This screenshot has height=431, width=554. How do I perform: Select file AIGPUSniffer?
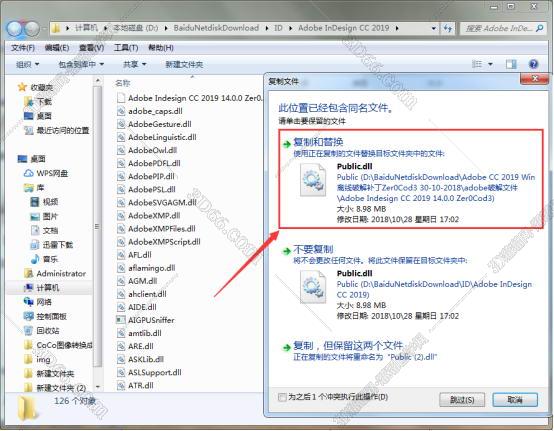tap(146, 320)
